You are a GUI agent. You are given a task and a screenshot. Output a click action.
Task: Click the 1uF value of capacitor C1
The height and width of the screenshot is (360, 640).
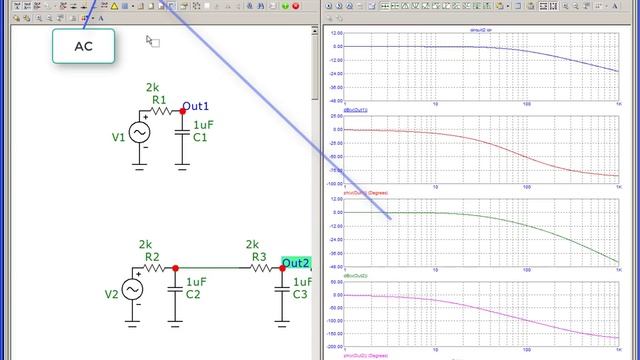point(203,125)
